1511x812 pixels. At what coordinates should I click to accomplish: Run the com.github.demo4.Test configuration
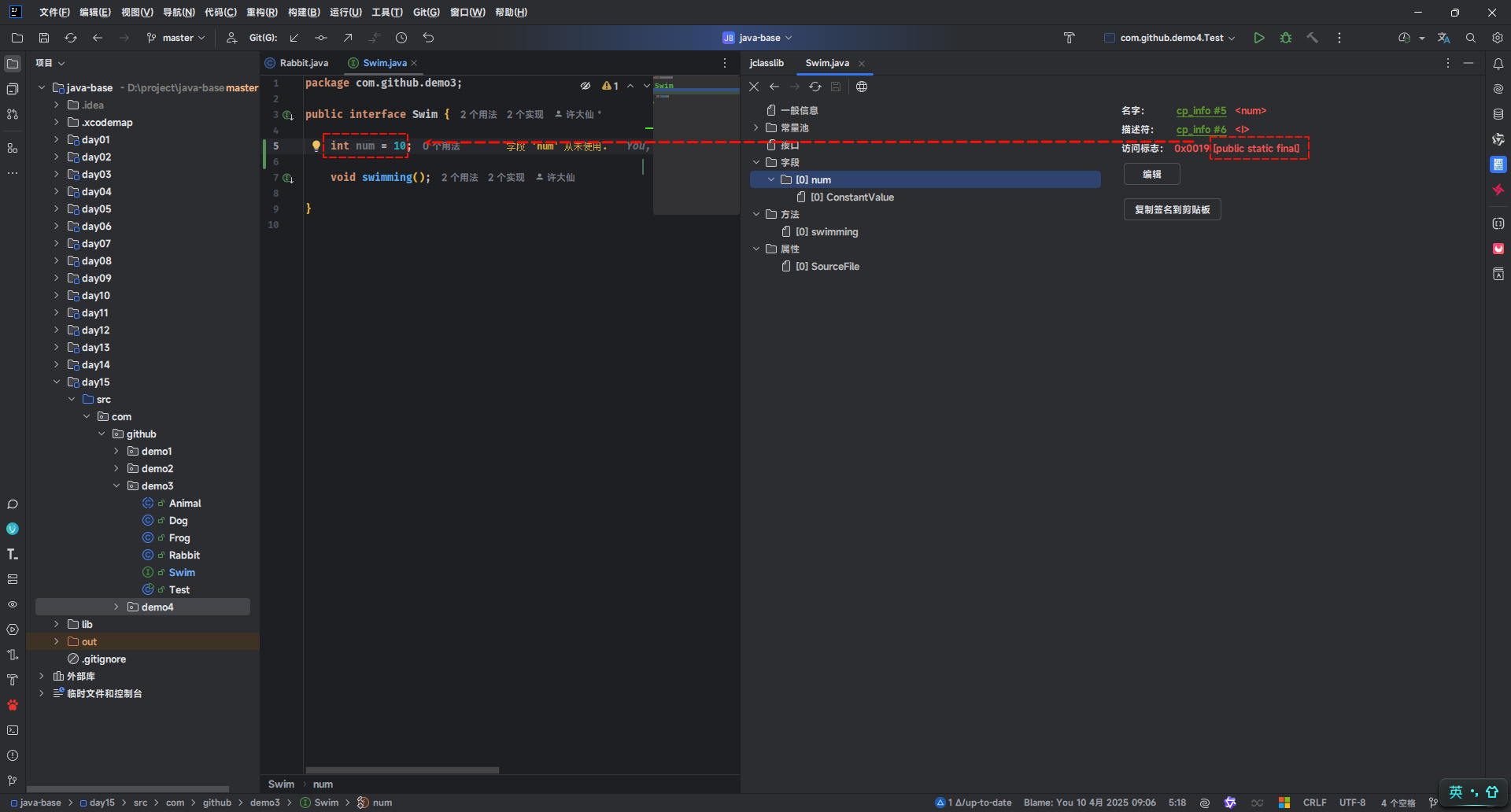coord(1259,38)
